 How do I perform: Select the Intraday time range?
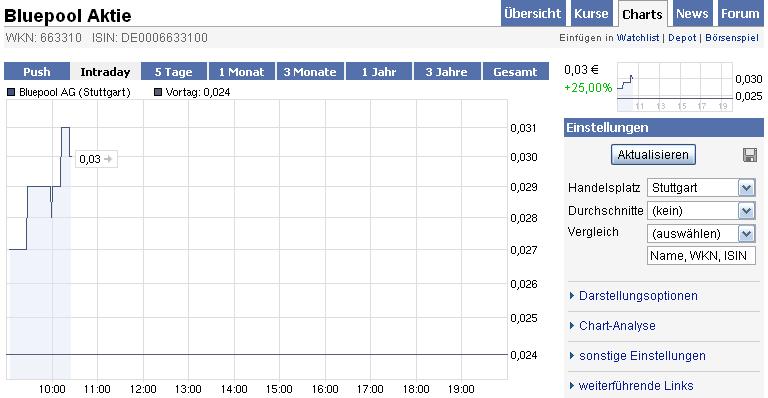105,71
